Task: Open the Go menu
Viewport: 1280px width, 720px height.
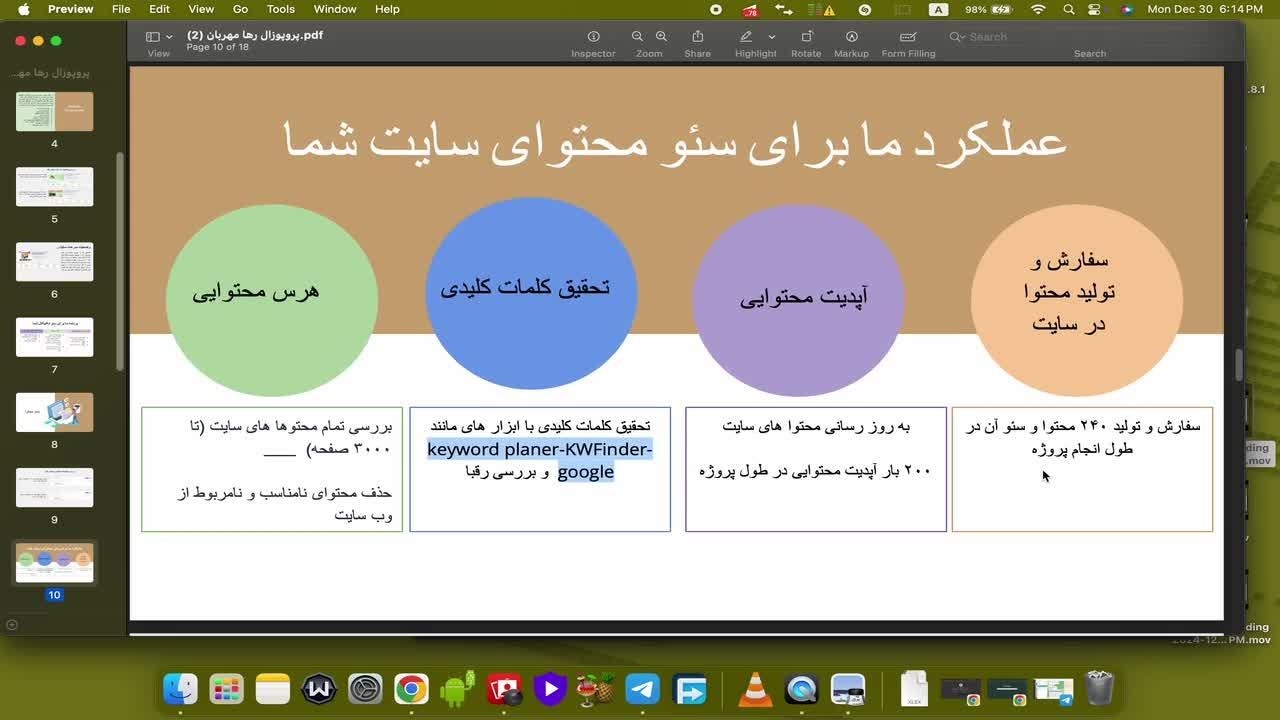Action: tap(240, 9)
